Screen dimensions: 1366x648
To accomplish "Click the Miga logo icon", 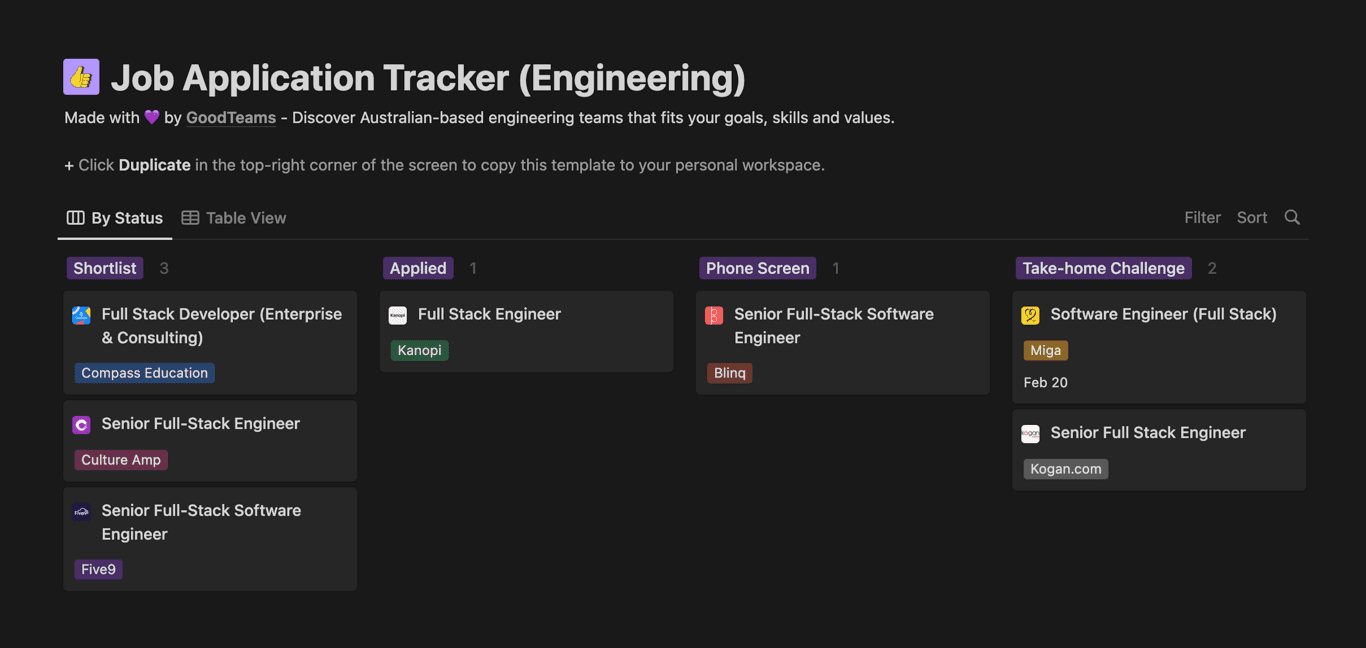I will tap(1030, 315).
